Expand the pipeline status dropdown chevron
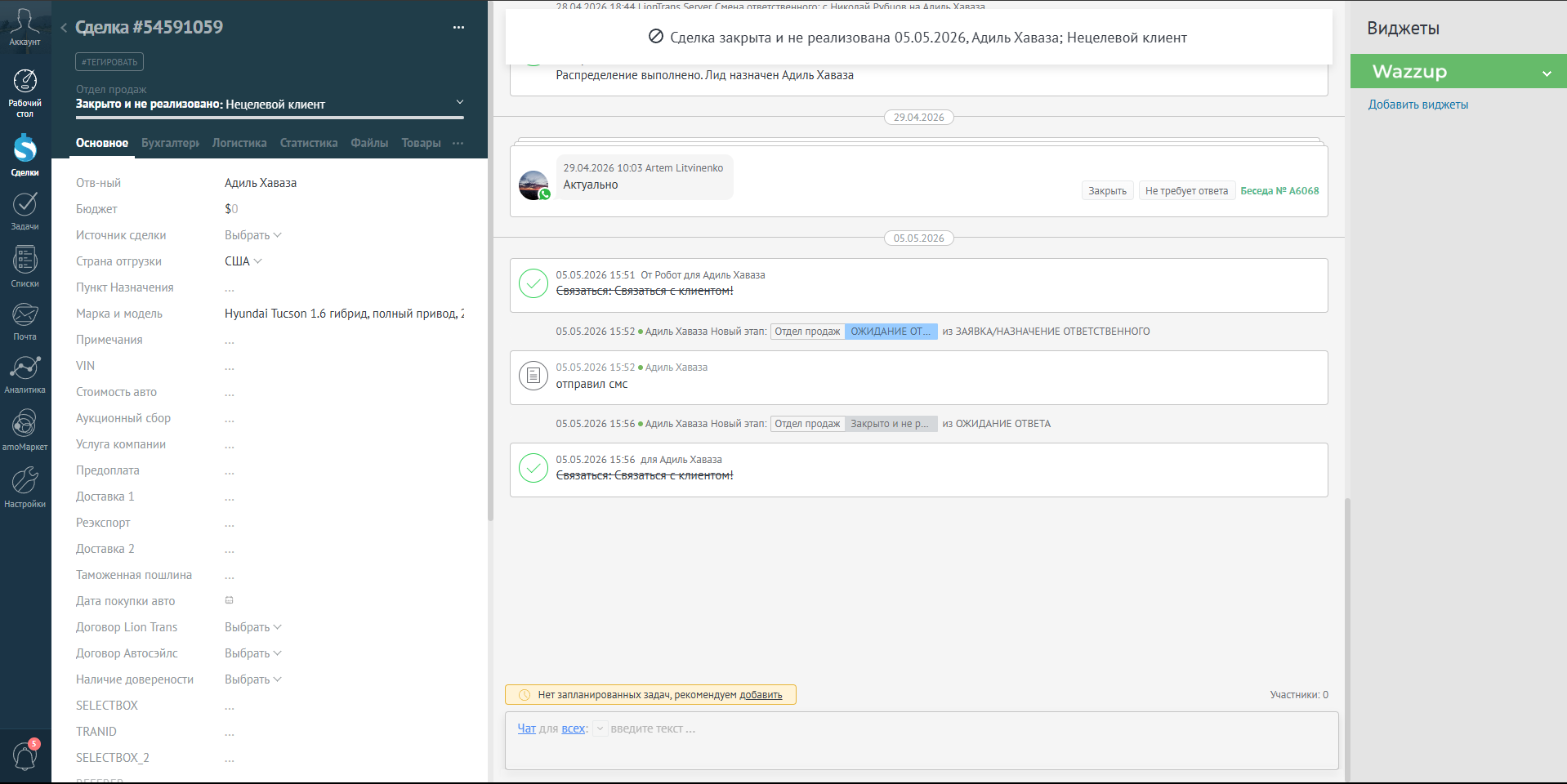This screenshot has width=1567, height=784. click(459, 102)
